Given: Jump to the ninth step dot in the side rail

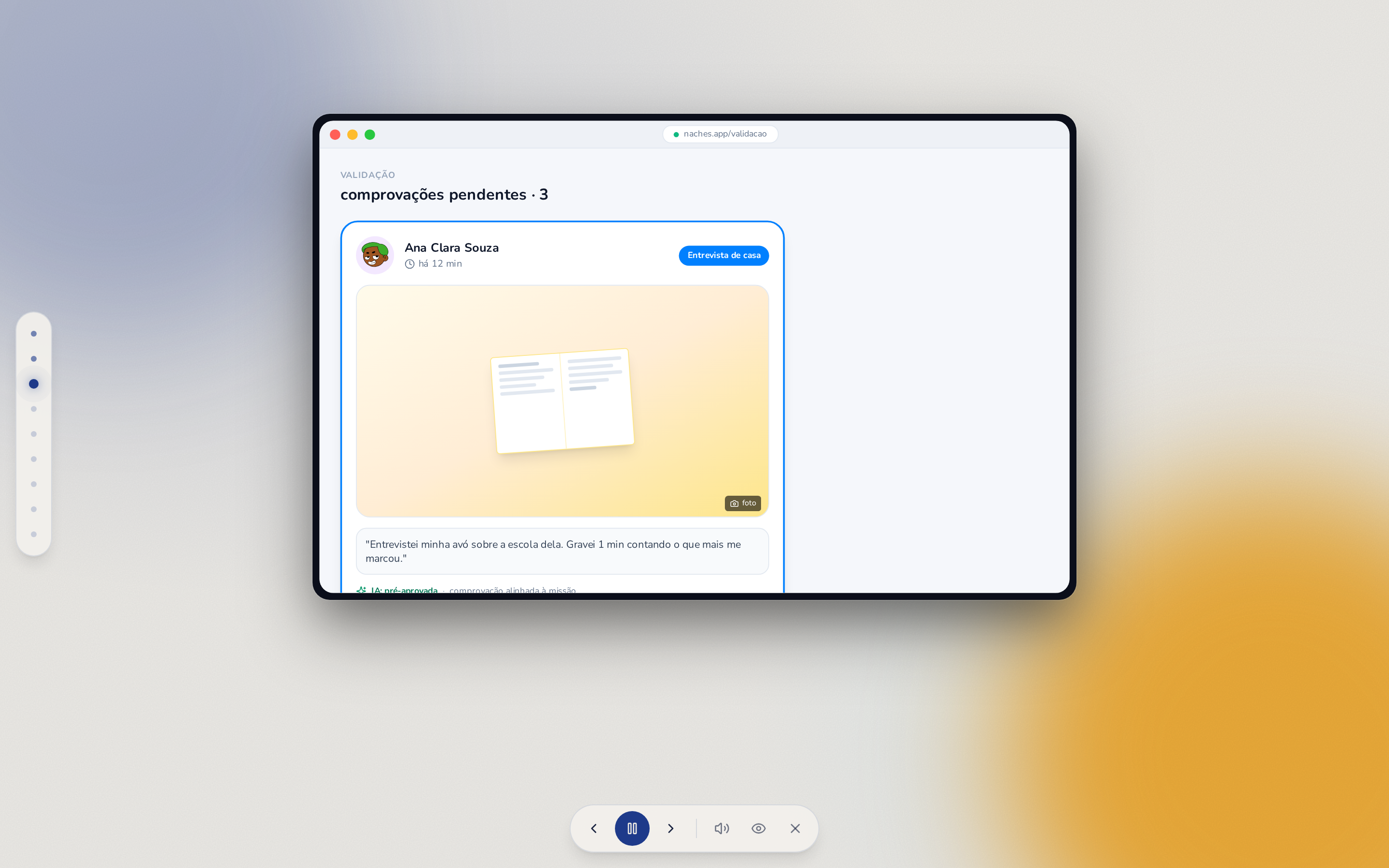Looking at the screenshot, I should tap(34, 534).
